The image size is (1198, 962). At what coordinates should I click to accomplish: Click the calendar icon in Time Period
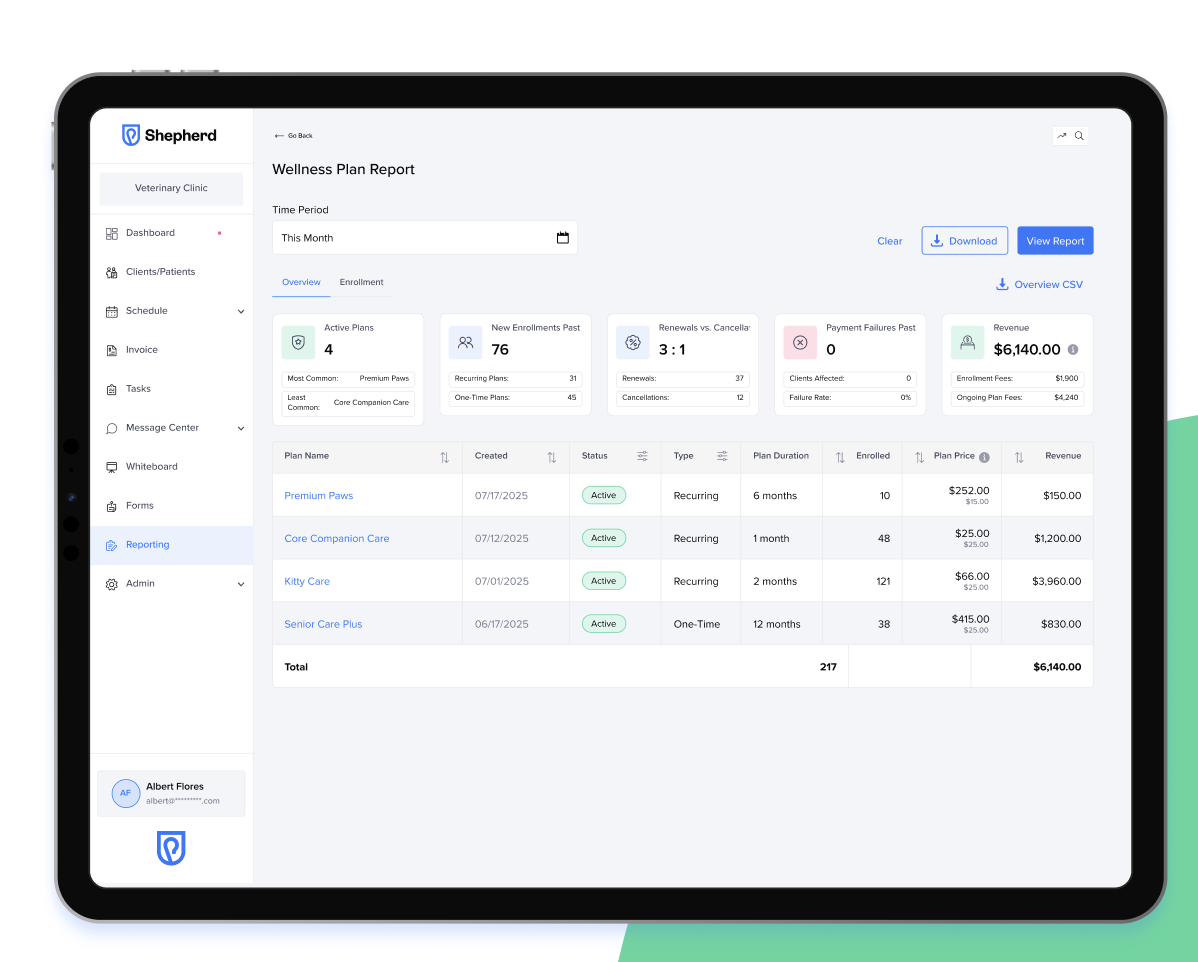tap(563, 238)
